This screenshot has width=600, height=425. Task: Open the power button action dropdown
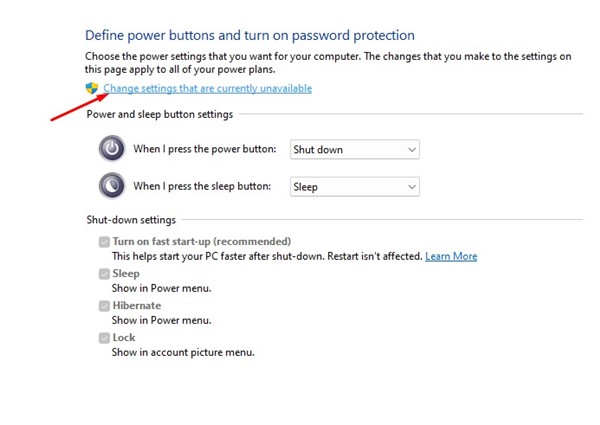click(x=354, y=150)
